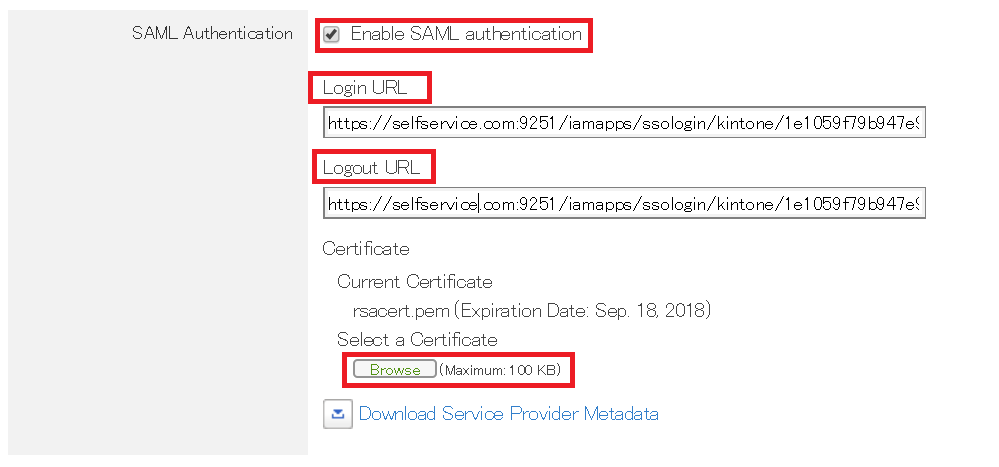999x467 pixels.
Task: Click the gray panel below SAML Authentication title
Action: [157, 250]
